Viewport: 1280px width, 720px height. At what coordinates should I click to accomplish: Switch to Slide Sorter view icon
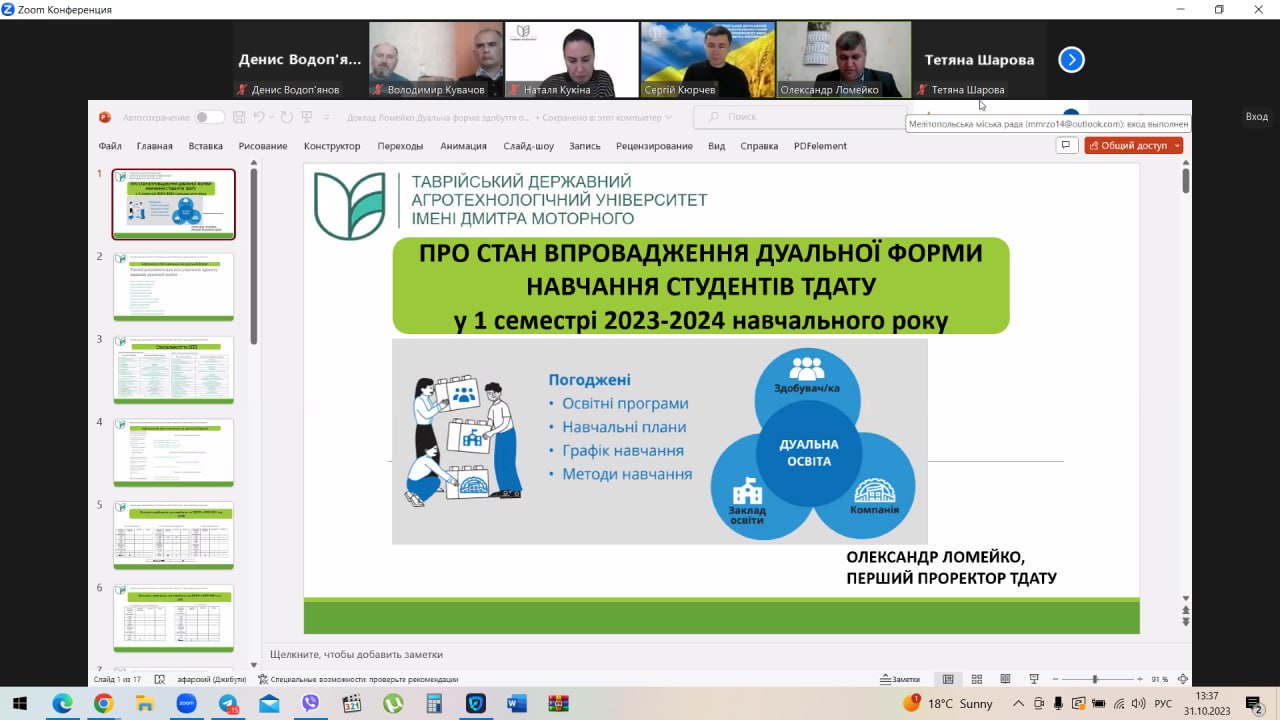[977, 679]
